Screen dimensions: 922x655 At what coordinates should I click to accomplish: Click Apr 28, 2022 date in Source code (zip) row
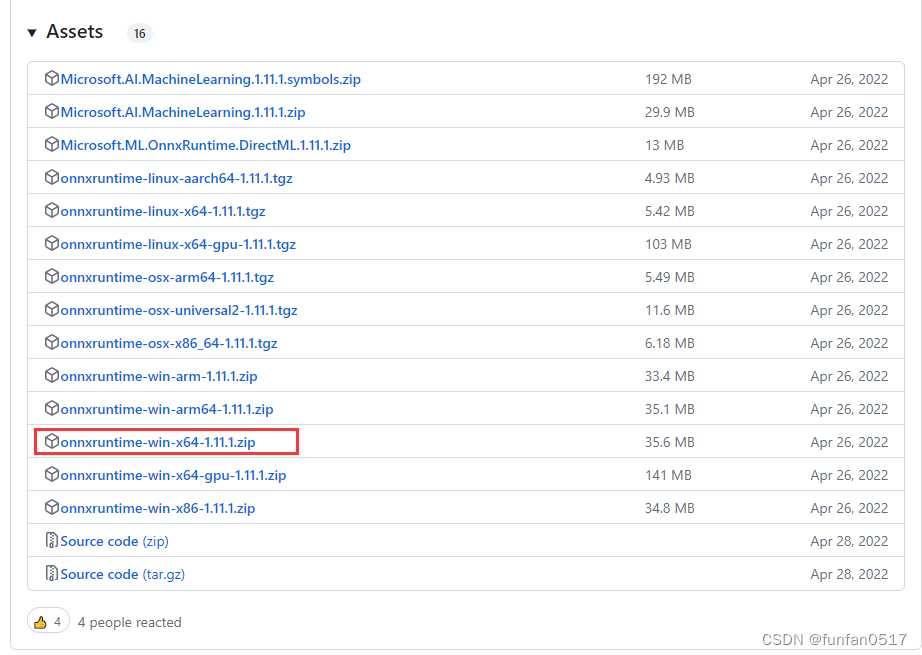point(849,540)
